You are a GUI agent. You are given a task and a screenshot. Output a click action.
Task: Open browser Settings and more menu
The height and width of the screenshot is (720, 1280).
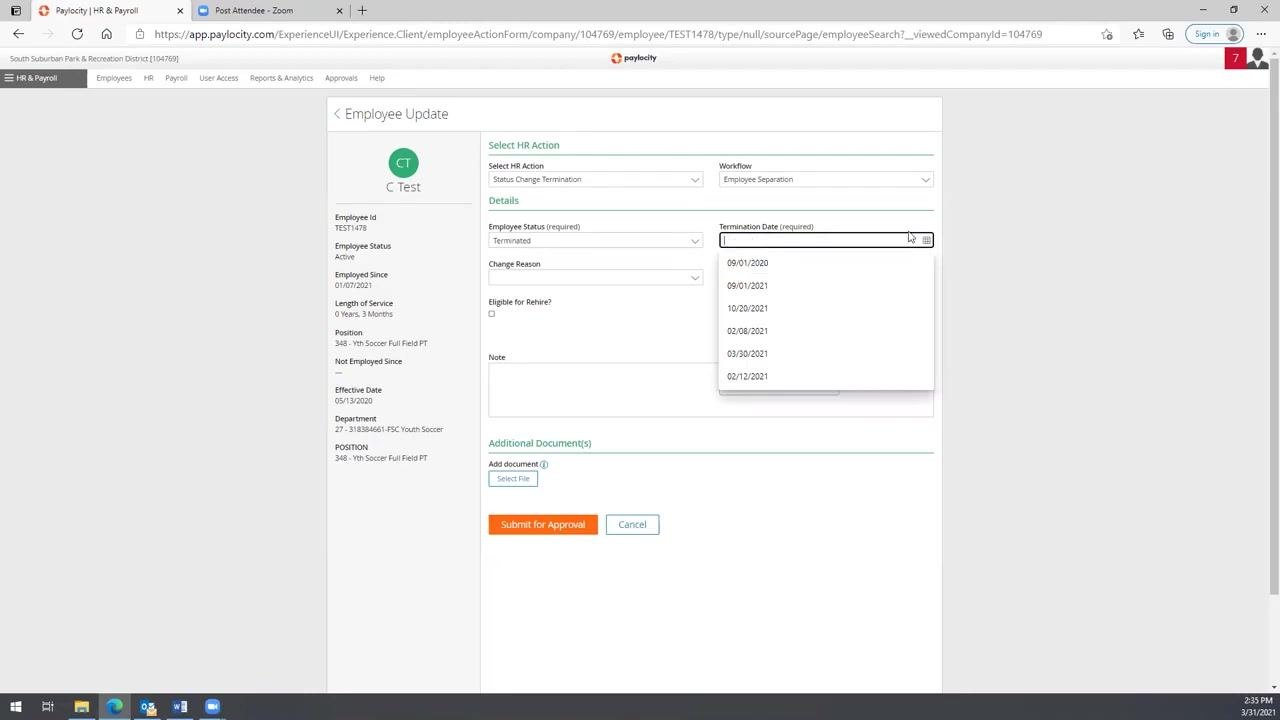1261,34
